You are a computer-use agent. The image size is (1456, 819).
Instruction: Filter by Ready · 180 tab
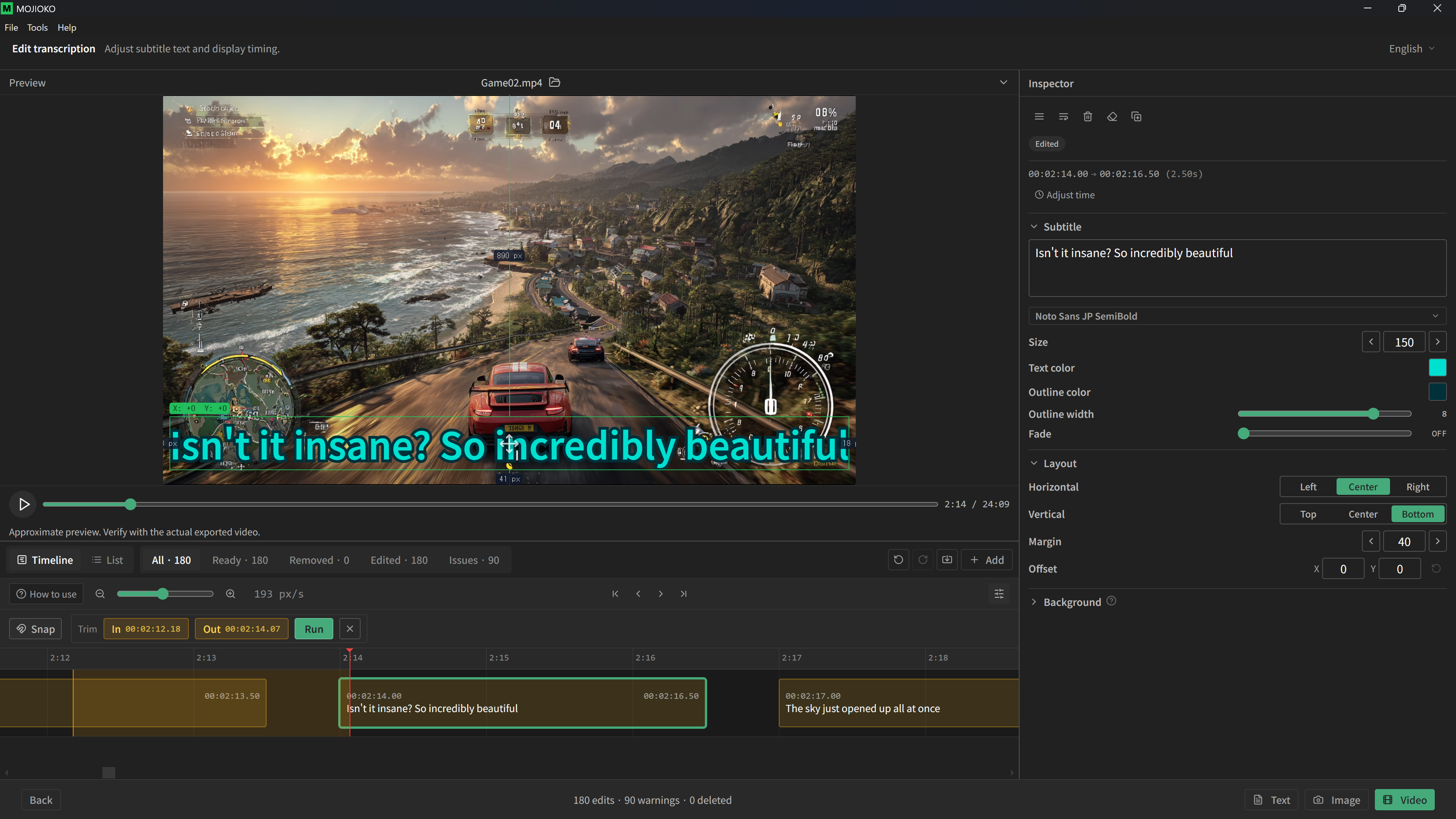(x=240, y=560)
